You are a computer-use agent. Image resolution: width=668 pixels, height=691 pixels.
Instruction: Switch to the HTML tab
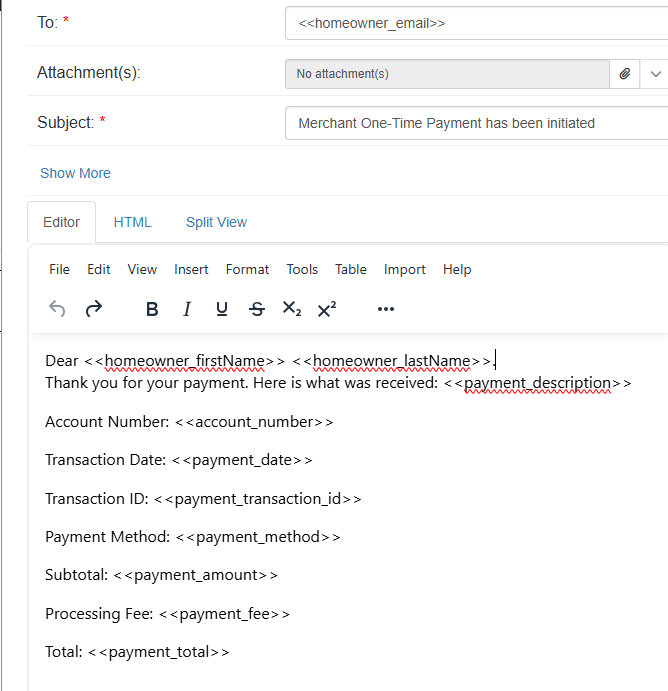pyautogui.click(x=132, y=222)
